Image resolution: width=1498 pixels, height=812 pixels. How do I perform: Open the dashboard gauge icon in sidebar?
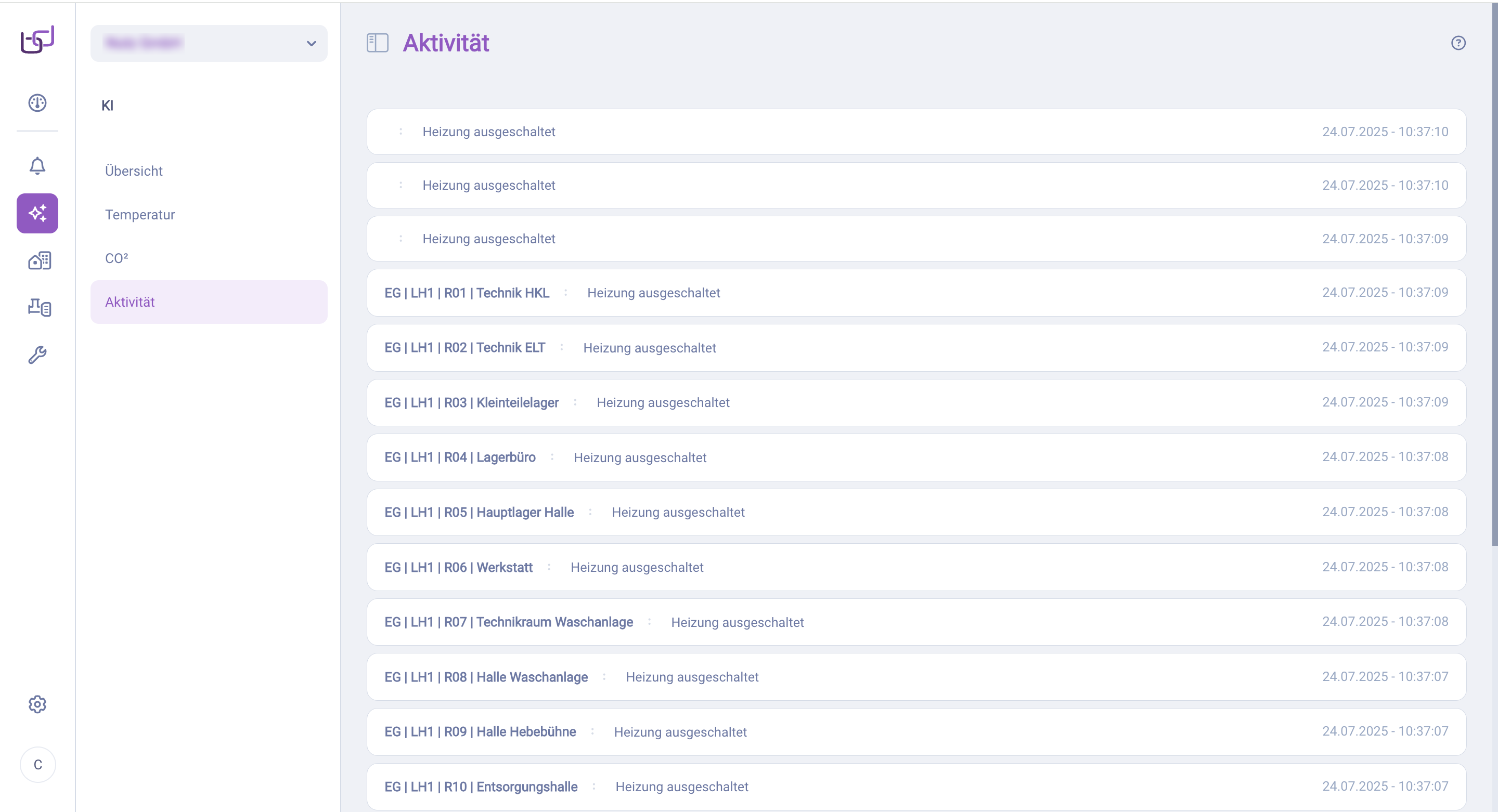[37, 103]
